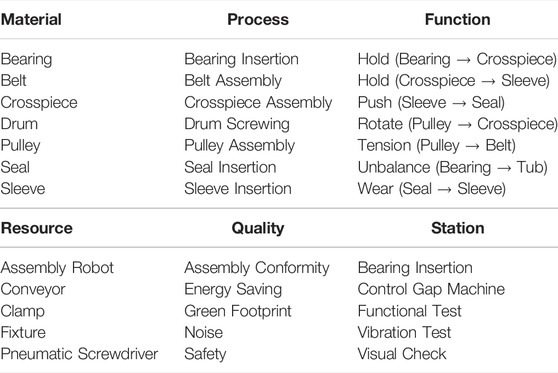Select the Visual Check station
This screenshot has height=373, width=558.
coord(402,354)
